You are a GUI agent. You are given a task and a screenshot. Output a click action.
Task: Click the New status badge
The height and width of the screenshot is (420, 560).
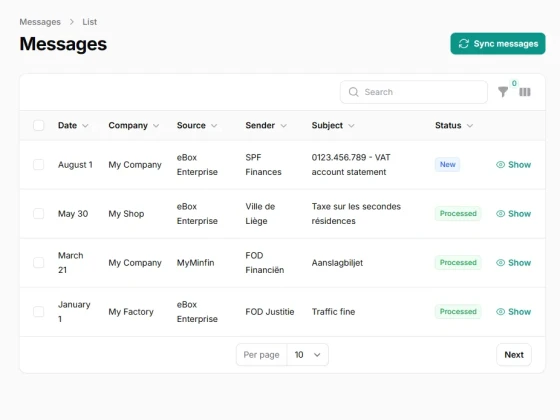pos(448,164)
